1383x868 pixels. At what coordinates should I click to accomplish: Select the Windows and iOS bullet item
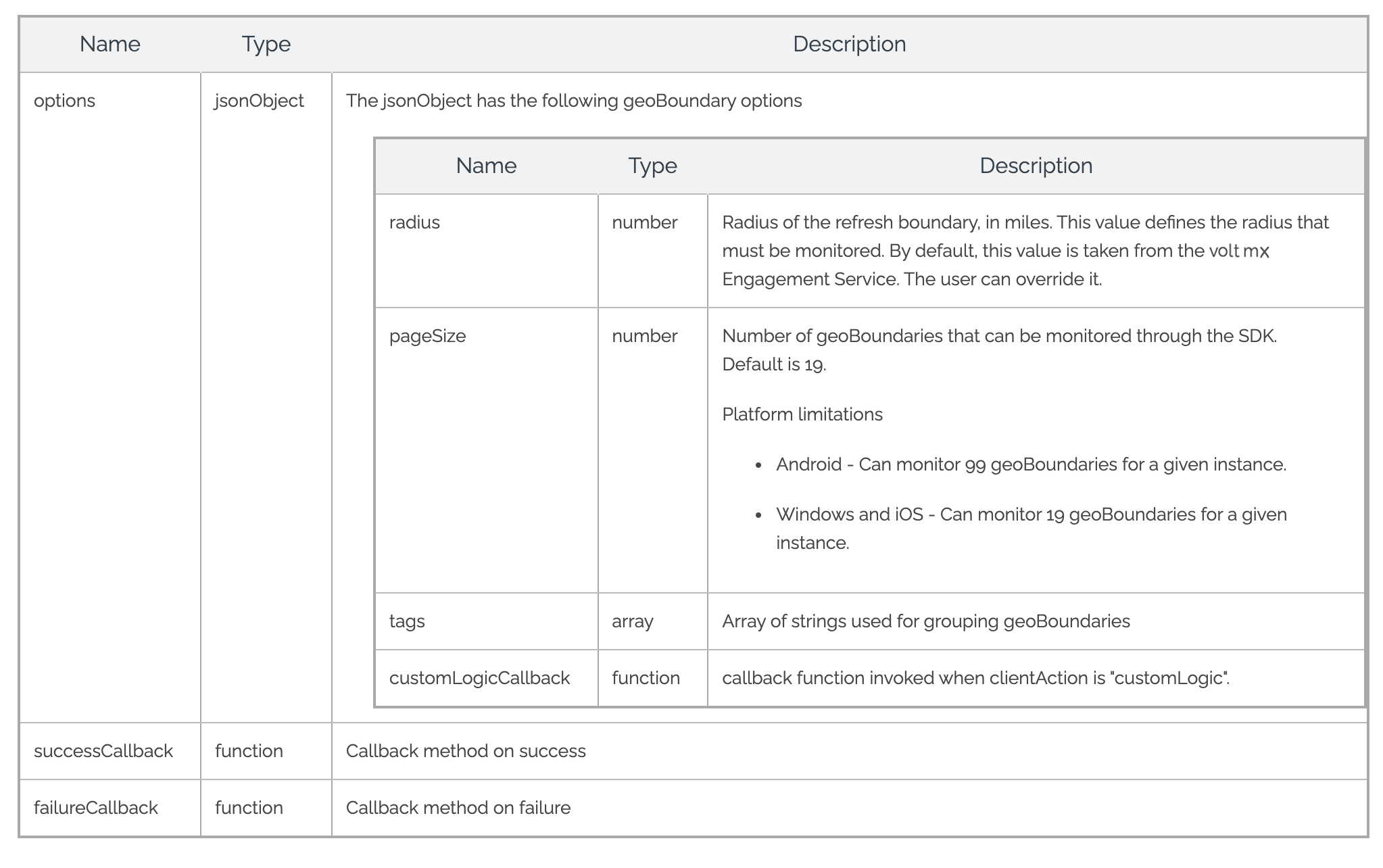point(1031,515)
